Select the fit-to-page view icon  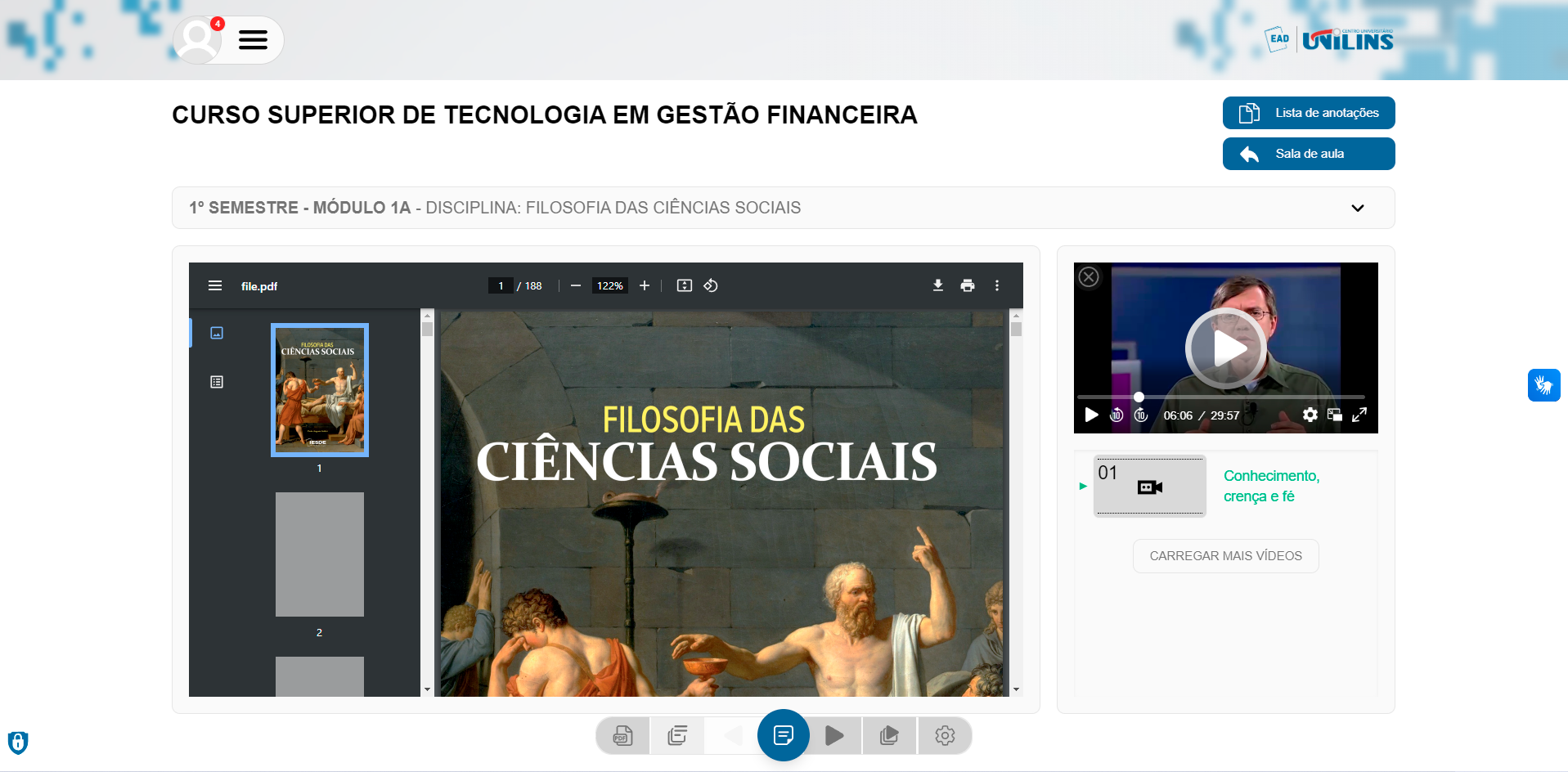click(x=684, y=285)
